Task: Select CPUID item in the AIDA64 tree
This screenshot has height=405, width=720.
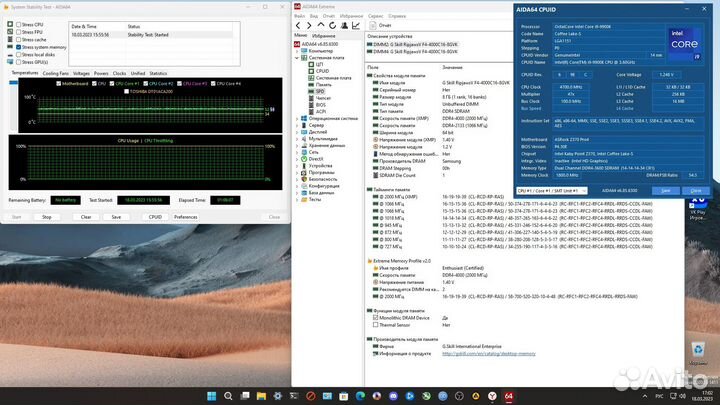Action: click(x=322, y=71)
